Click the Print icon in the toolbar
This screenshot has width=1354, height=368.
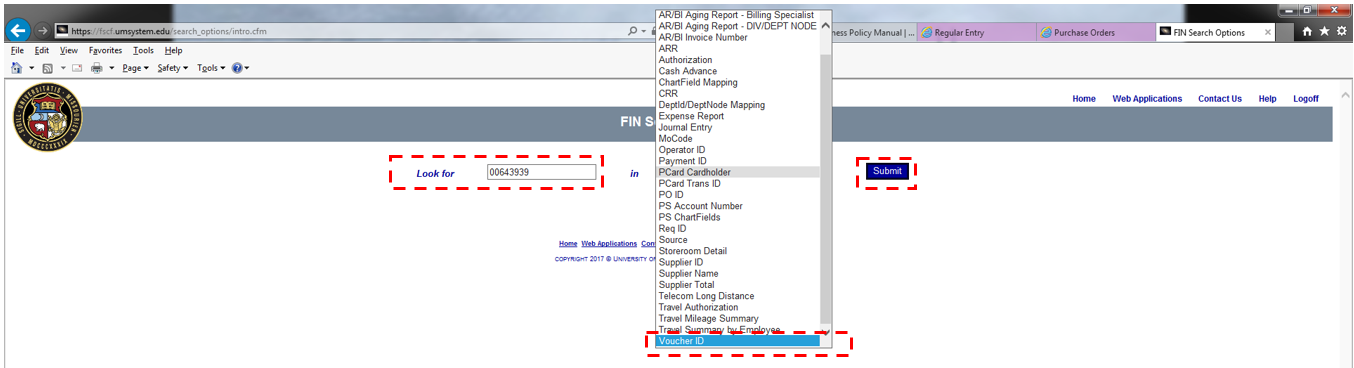coord(97,68)
